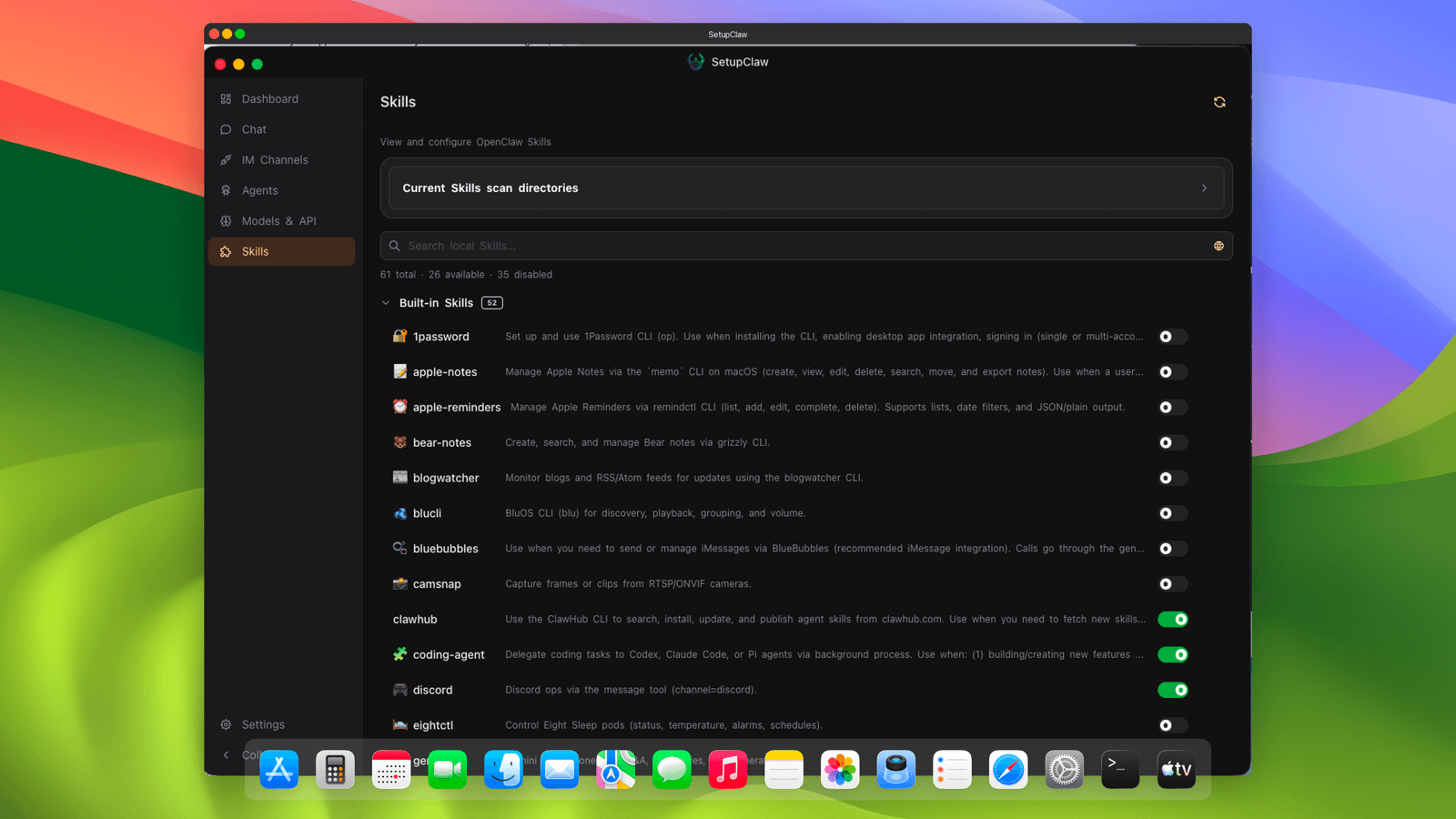Screen dimensions: 1456x819
Task: Go to Dashboard in sidebar
Action: pyautogui.click(x=281, y=99)
